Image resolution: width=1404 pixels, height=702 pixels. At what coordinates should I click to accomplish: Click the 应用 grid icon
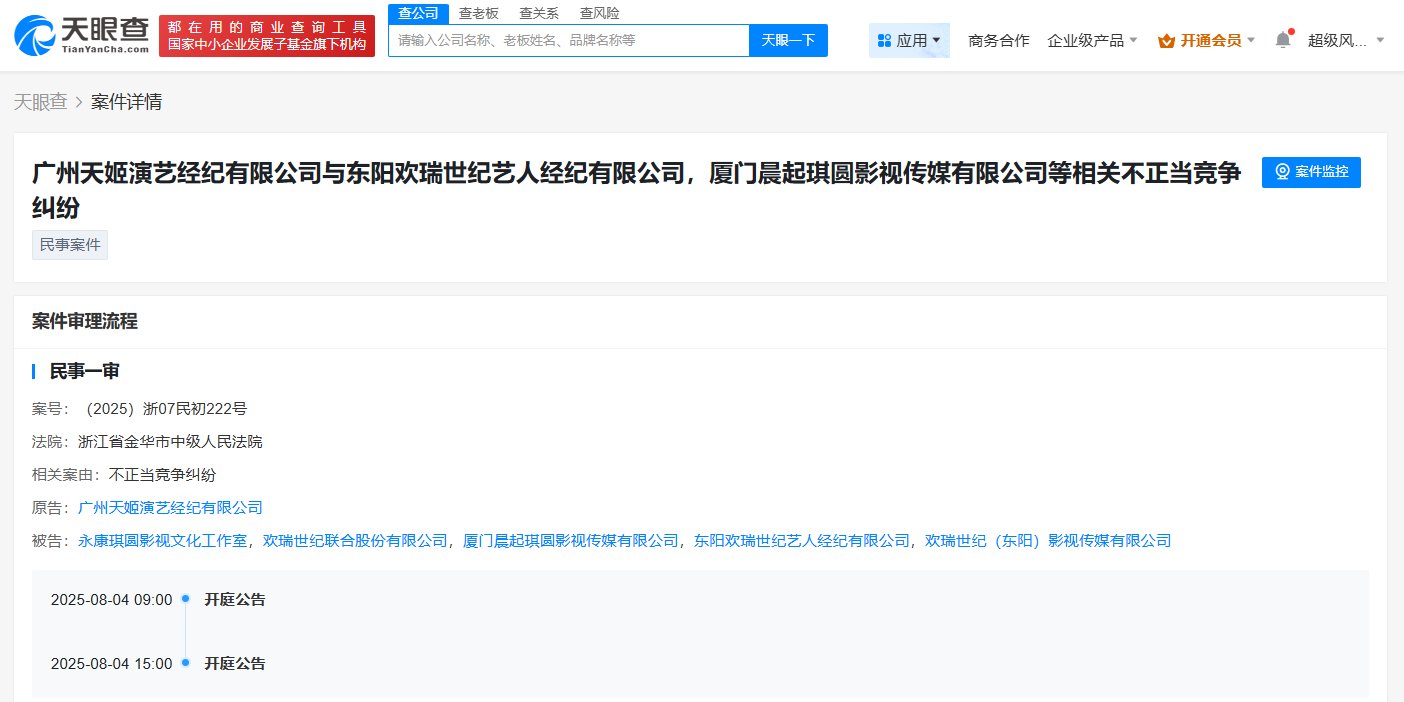(884, 41)
